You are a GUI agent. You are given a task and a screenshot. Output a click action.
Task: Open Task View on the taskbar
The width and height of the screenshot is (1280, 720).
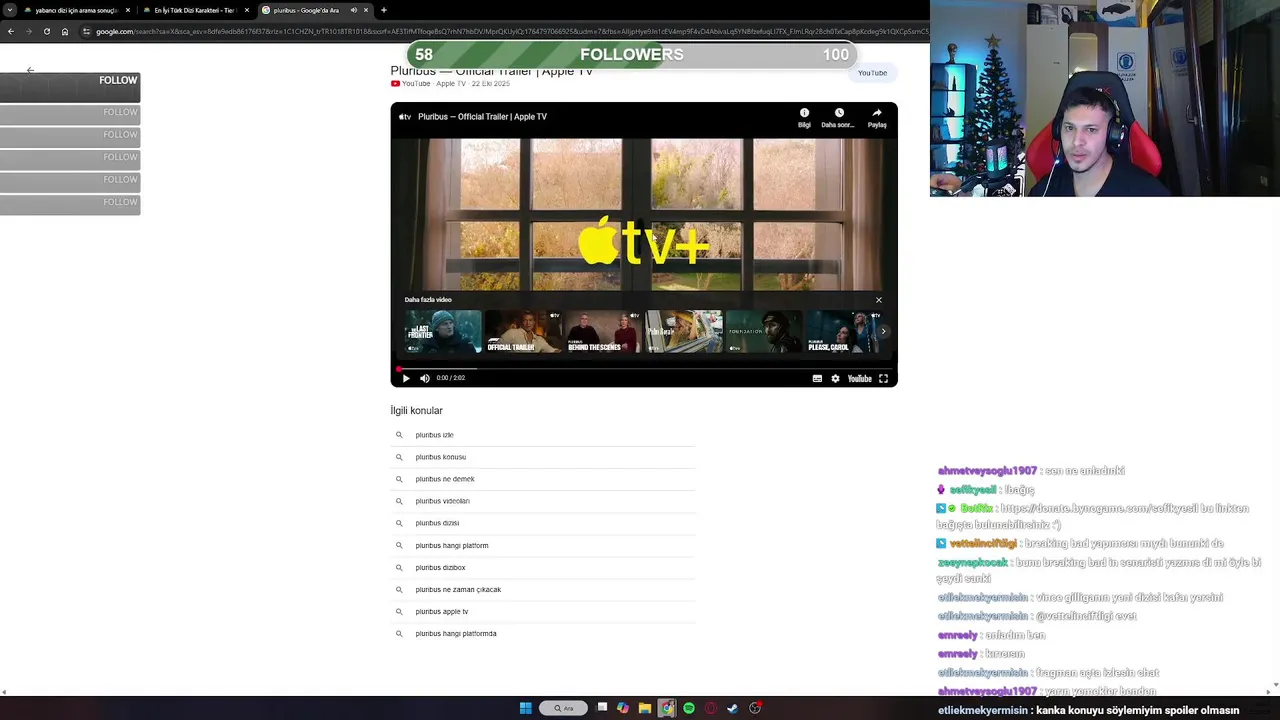(602, 708)
